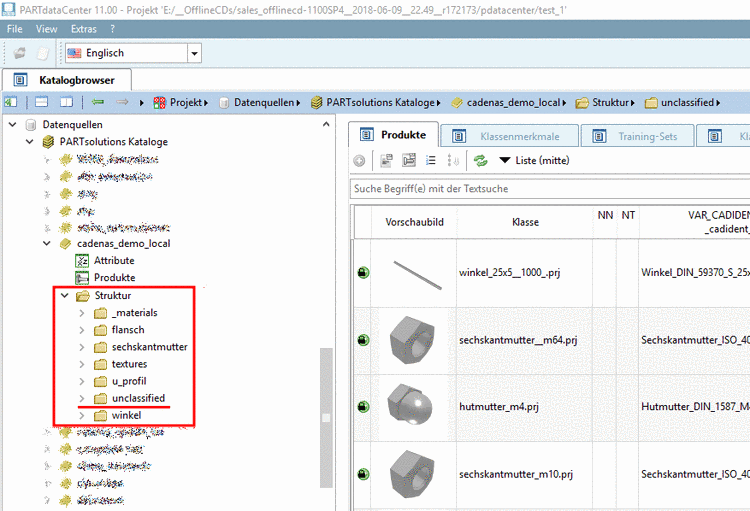Click the sort order icon in Produkte toolbar

point(453,160)
